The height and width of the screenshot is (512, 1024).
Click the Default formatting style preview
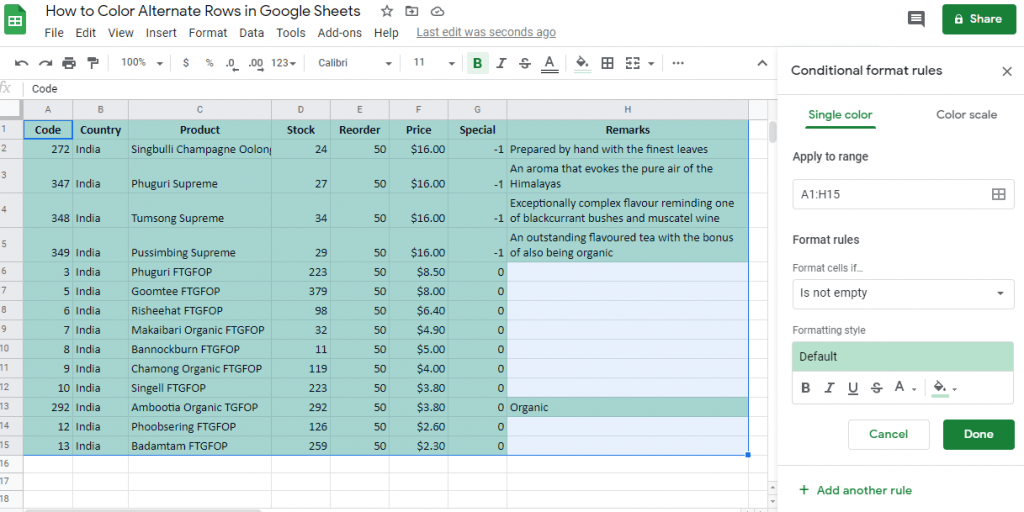tap(903, 357)
